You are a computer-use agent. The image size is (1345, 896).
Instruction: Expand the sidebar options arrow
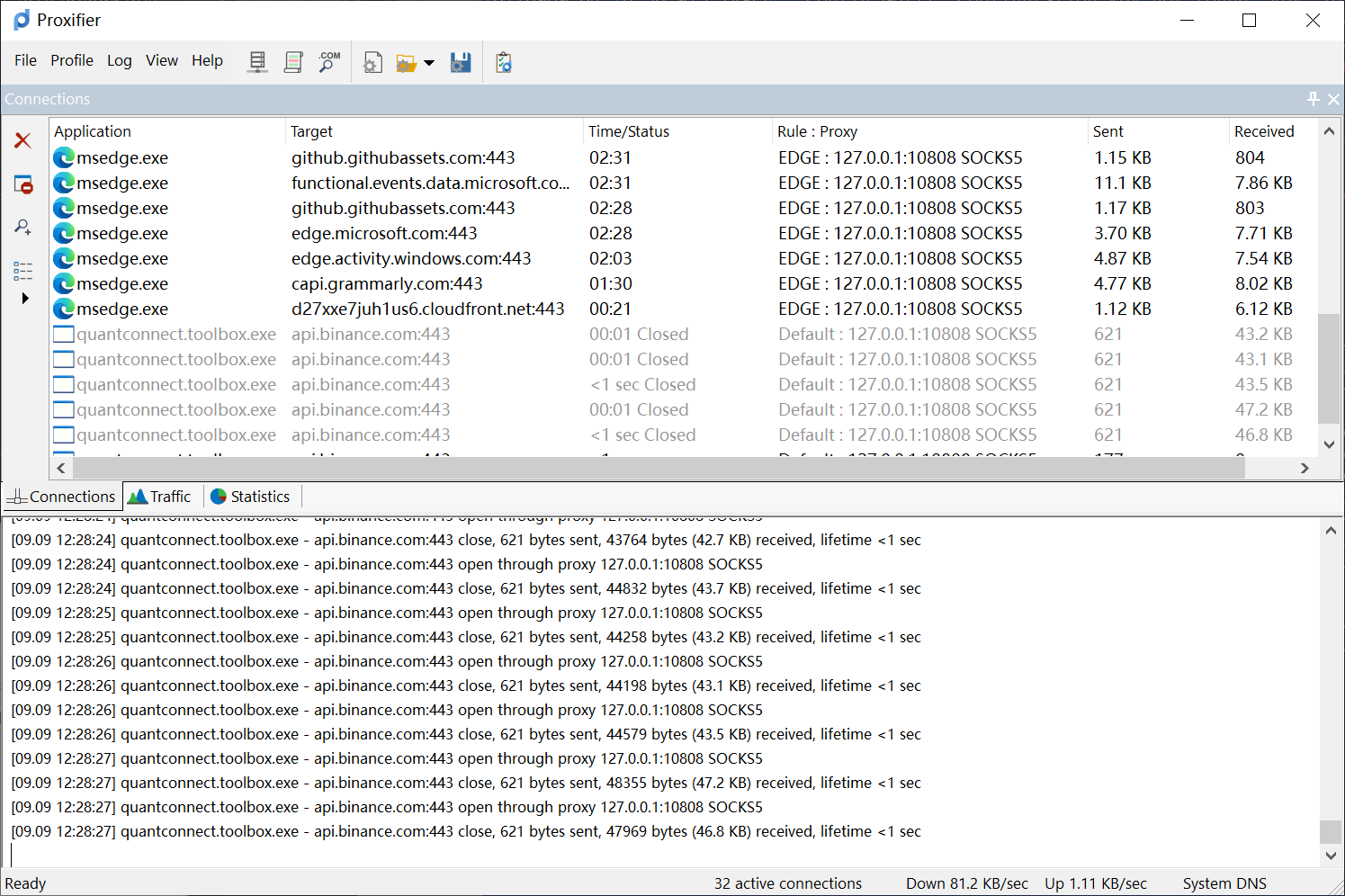pos(24,298)
